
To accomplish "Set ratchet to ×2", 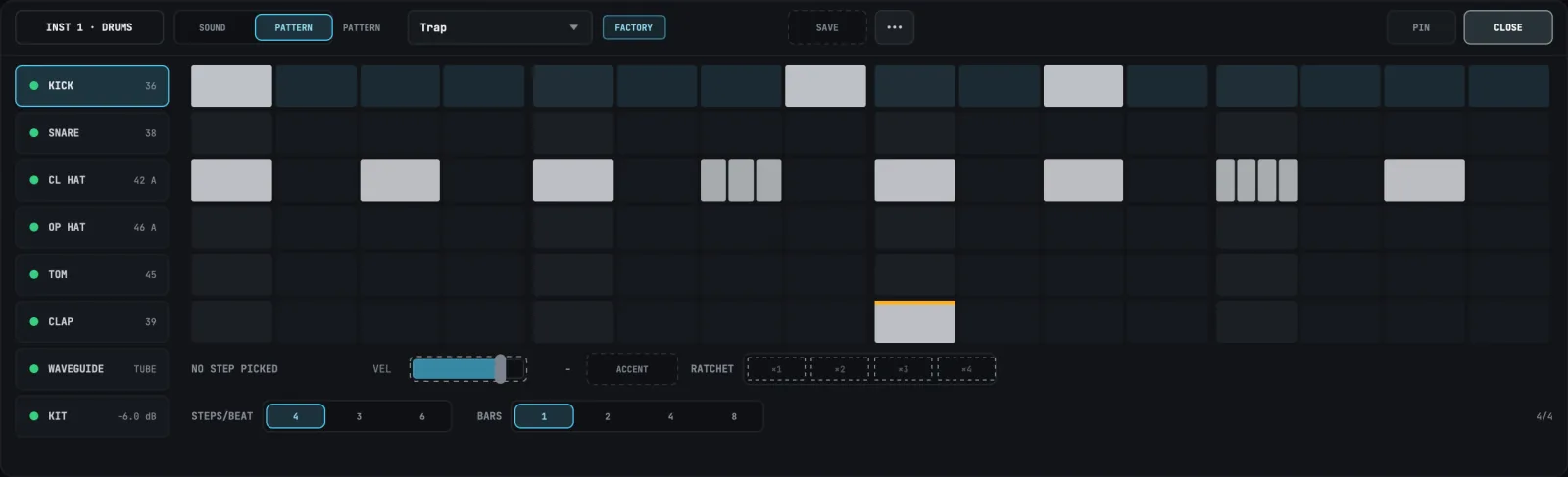I will [840, 369].
